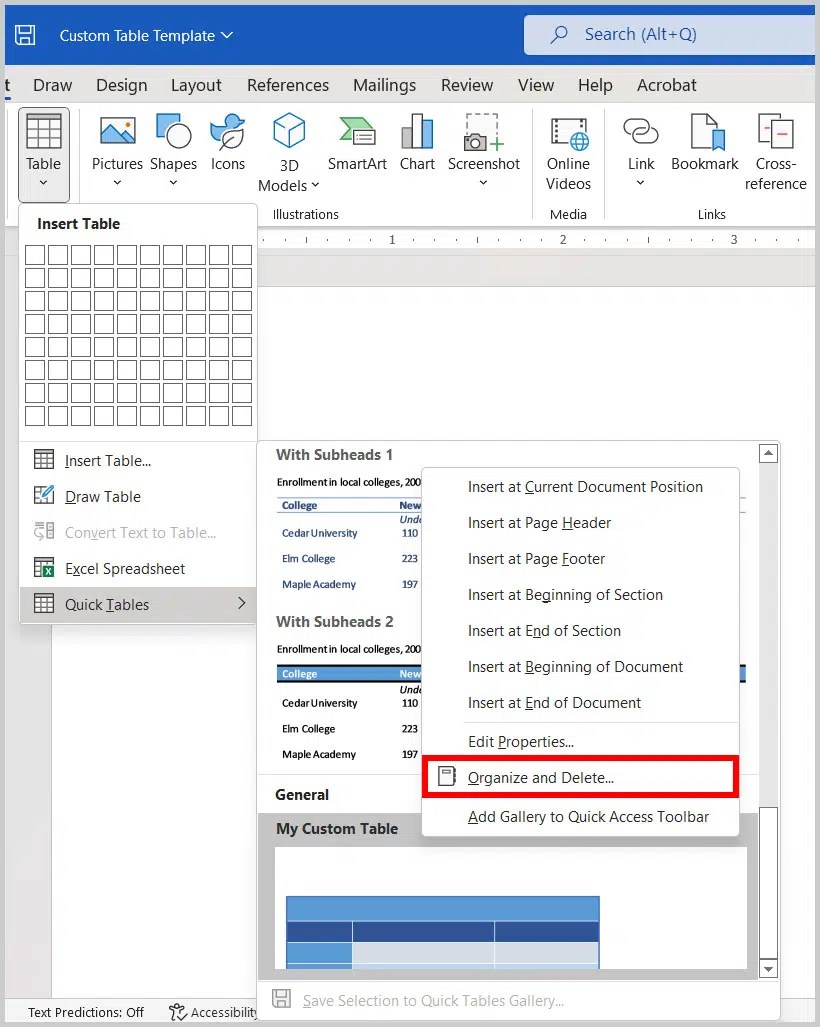Switch to the Mailings ribbon tab
The image size is (820, 1027).
(385, 85)
